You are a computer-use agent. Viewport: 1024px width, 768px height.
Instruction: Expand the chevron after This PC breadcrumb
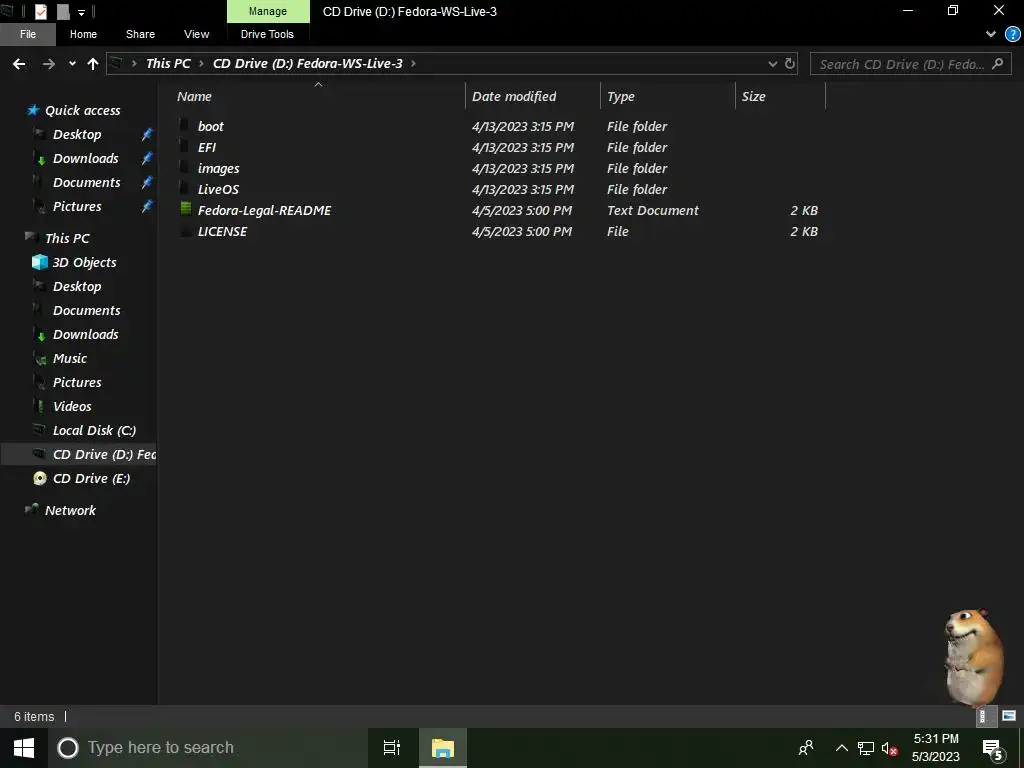[x=201, y=63]
